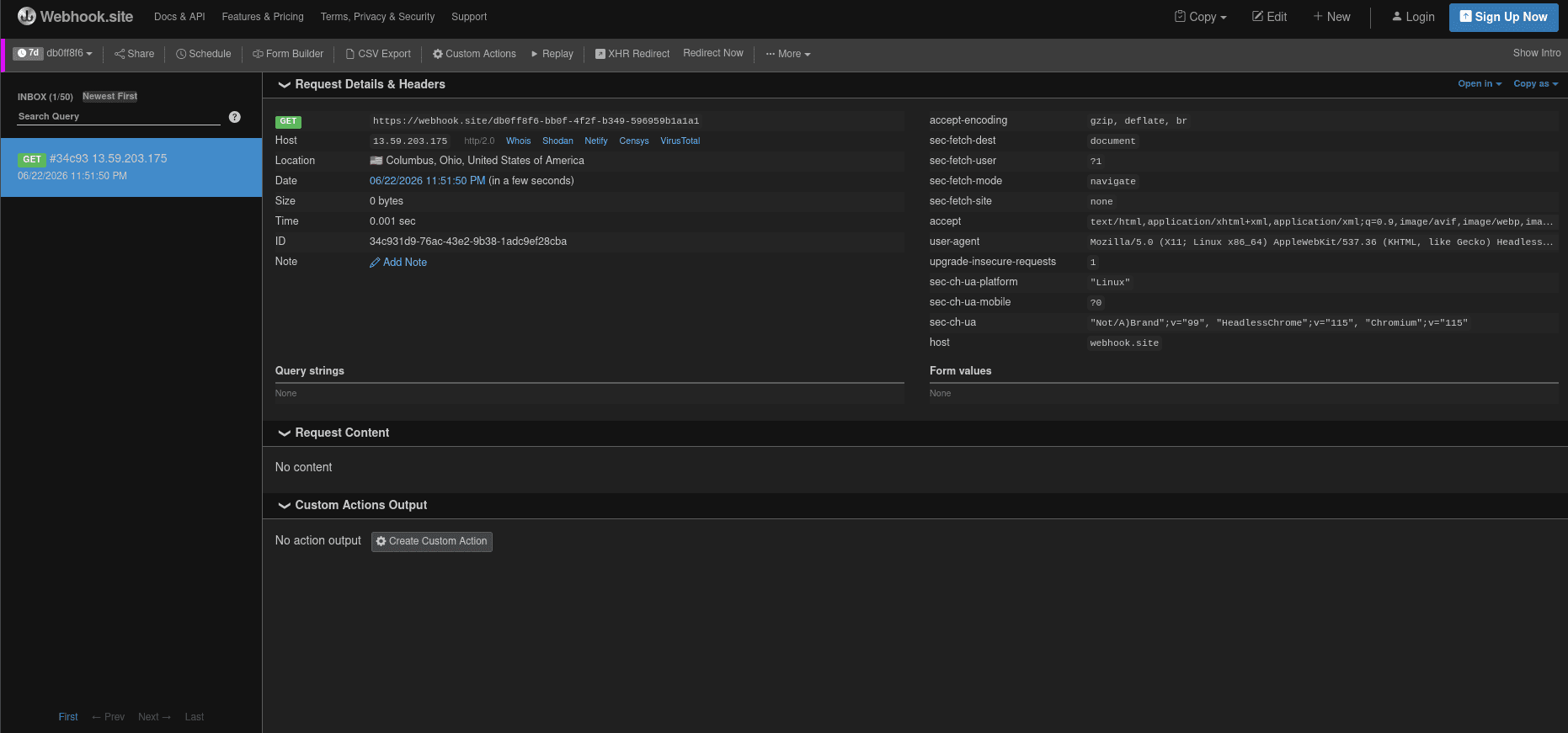Open Netify lookup link

tap(596, 141)
